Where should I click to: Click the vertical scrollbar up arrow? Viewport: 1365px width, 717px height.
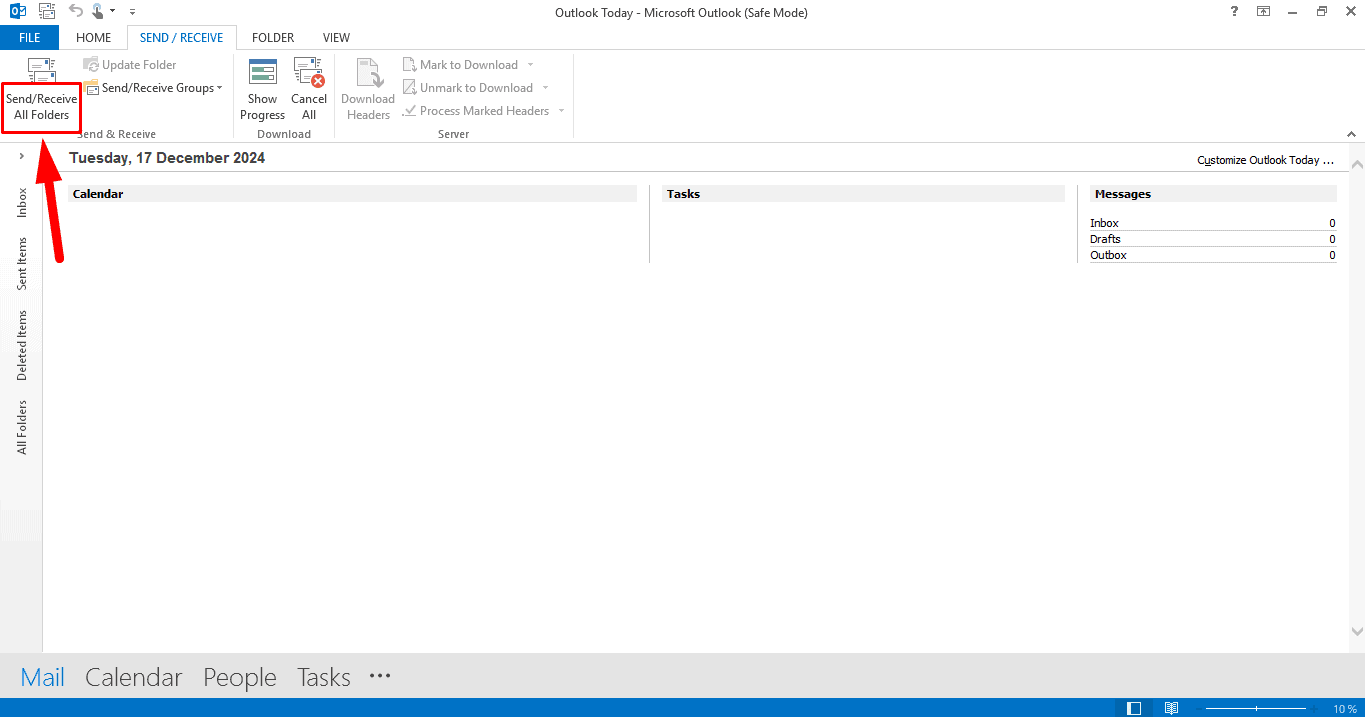point(1357,164)
